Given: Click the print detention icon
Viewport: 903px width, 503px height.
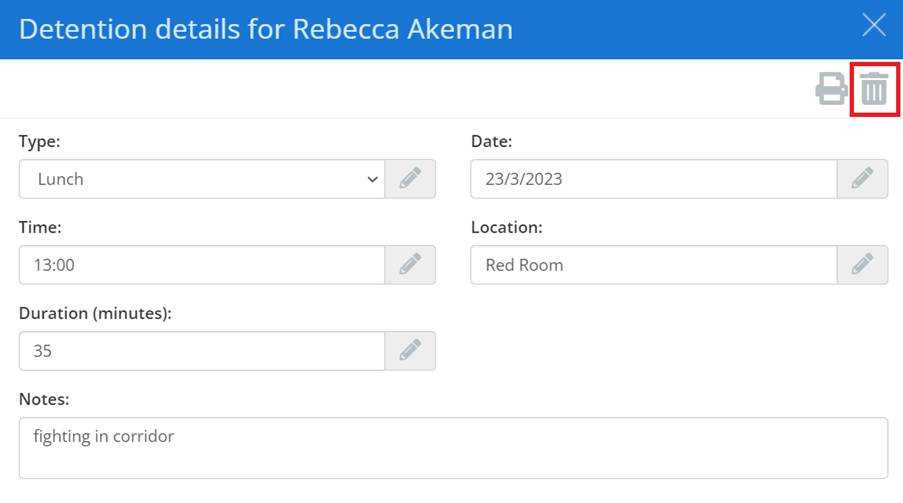Looking at the screenshot, I should [x=831, y=90].
